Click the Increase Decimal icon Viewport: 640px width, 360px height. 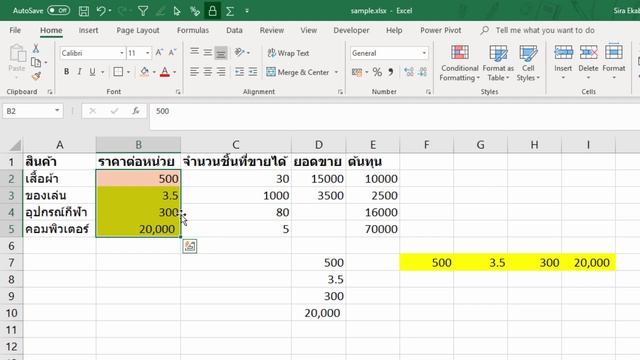click(409, 72)
